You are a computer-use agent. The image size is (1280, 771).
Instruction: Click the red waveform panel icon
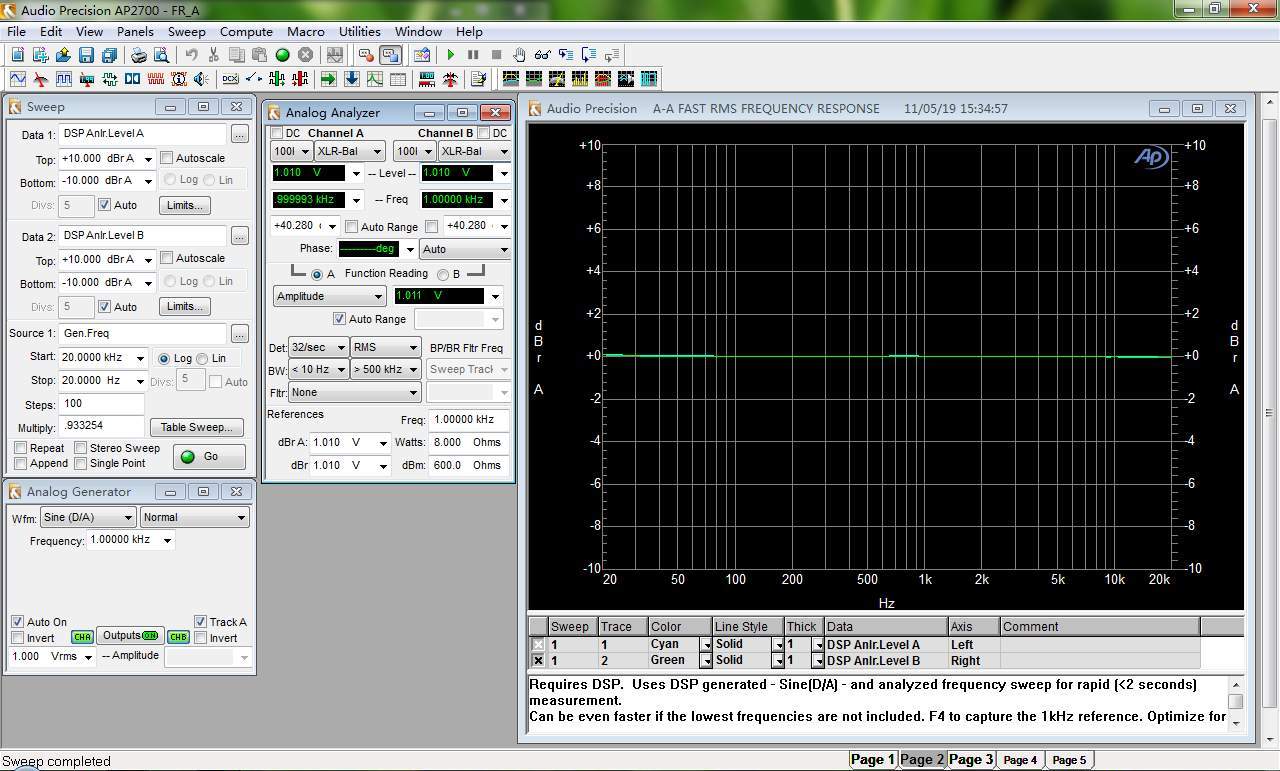(x=155, y=79)
